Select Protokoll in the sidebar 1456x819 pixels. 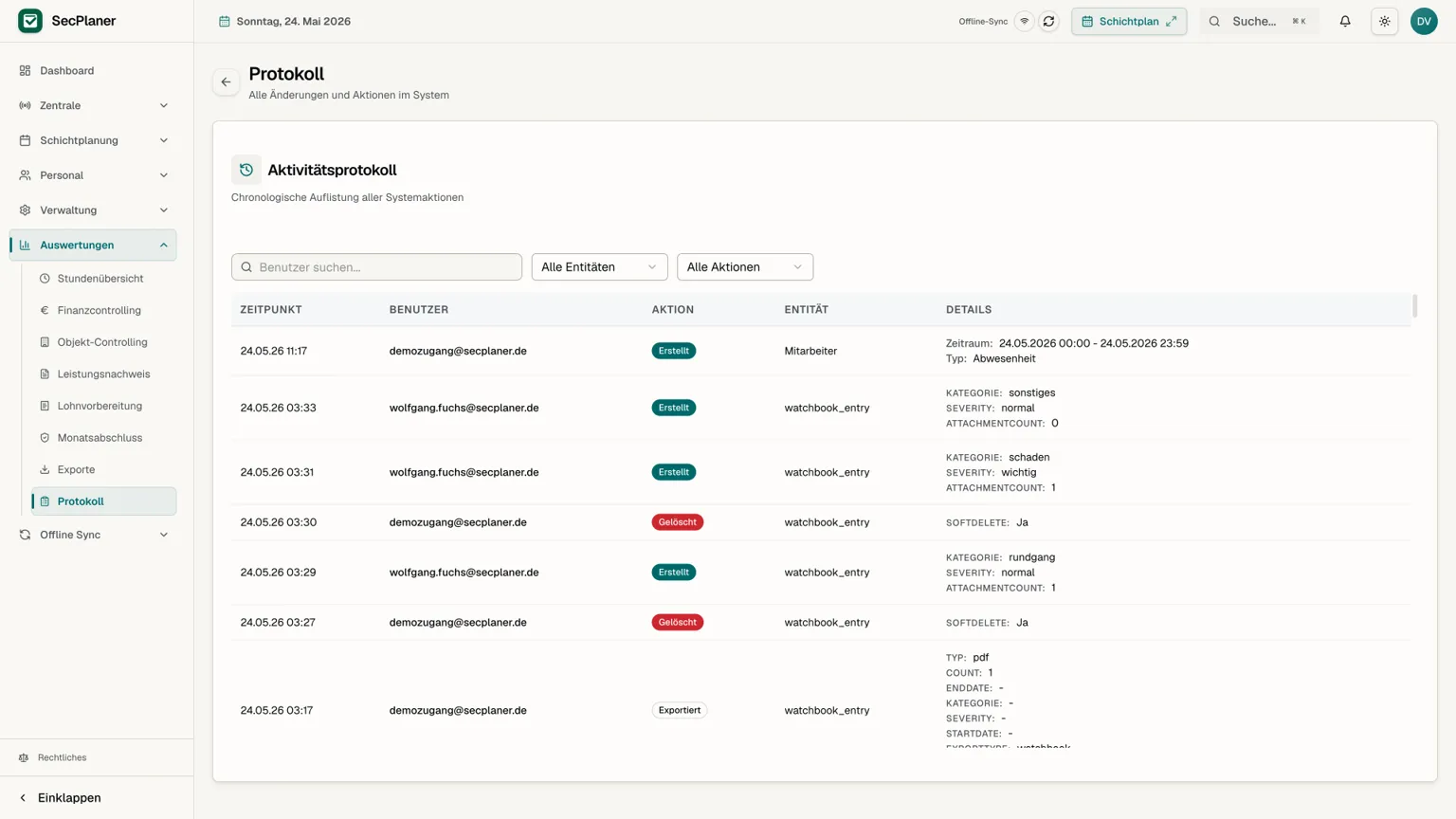pos(104,501)
